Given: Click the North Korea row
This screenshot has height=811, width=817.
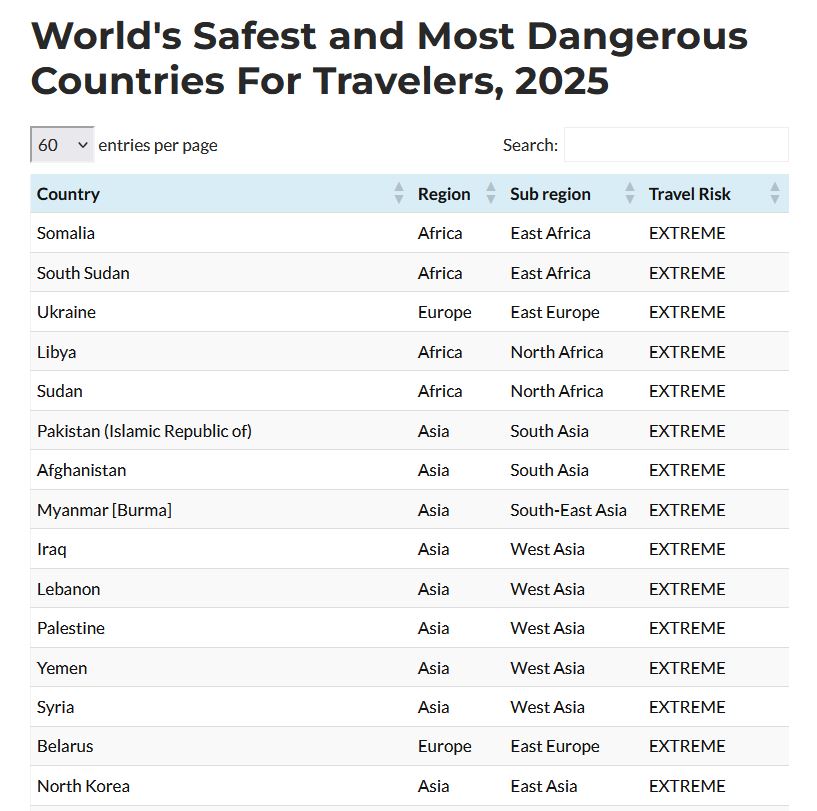Looking at the screenshot, I should (x=83, y=786).
